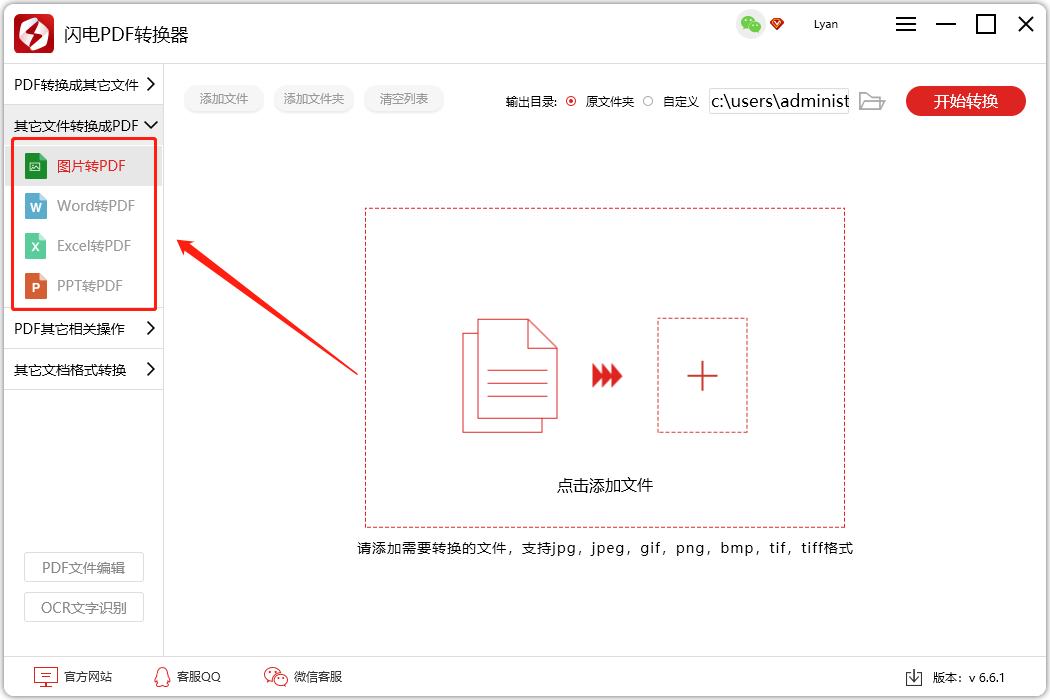Click the plus icon to add file
This screenshot has width=1050, height=700.
click(702, 375)
